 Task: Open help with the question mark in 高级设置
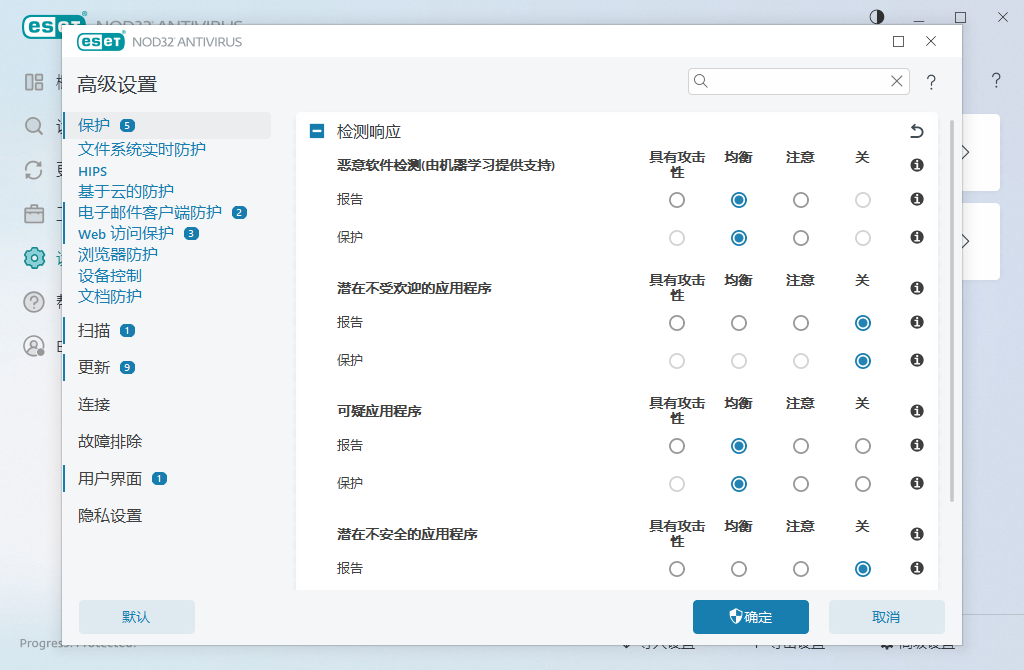tap(931, 82)
